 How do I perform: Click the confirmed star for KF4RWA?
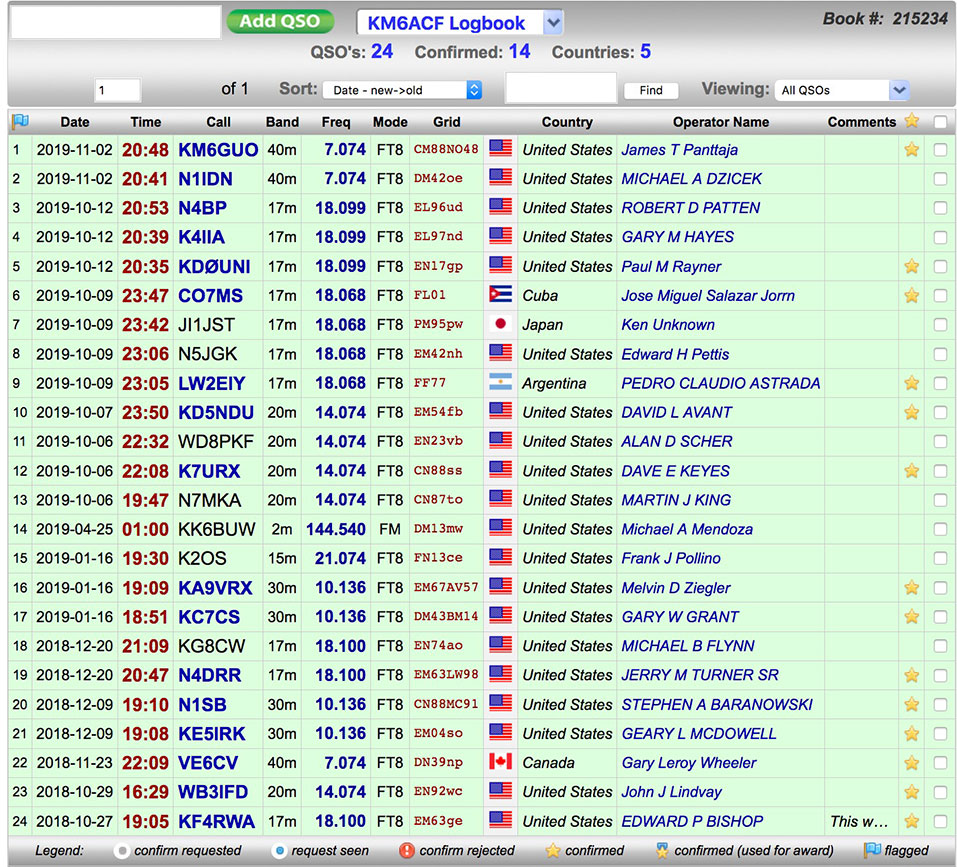(x=912, y=821)
